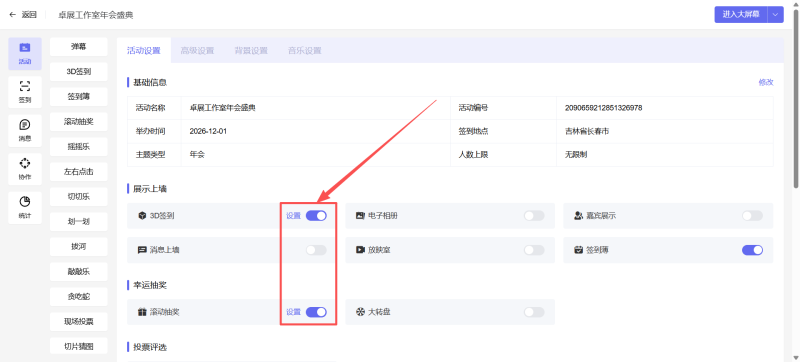Open 设置 link for 滚动抽奖
Image resolution: width=800 pixels, height=362 pixels.
tap(293, 312)
